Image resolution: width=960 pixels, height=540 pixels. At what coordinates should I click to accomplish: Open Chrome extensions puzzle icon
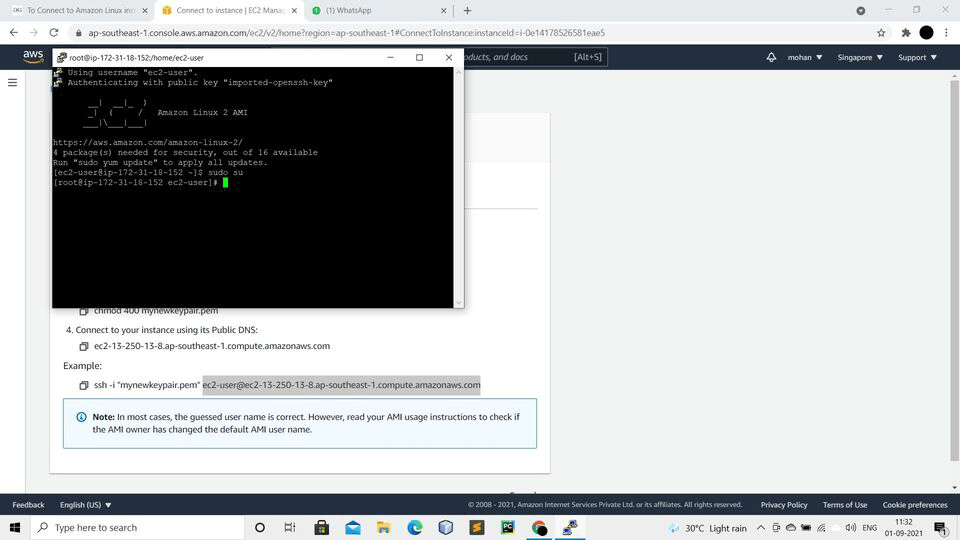click(x=906, y=33)
